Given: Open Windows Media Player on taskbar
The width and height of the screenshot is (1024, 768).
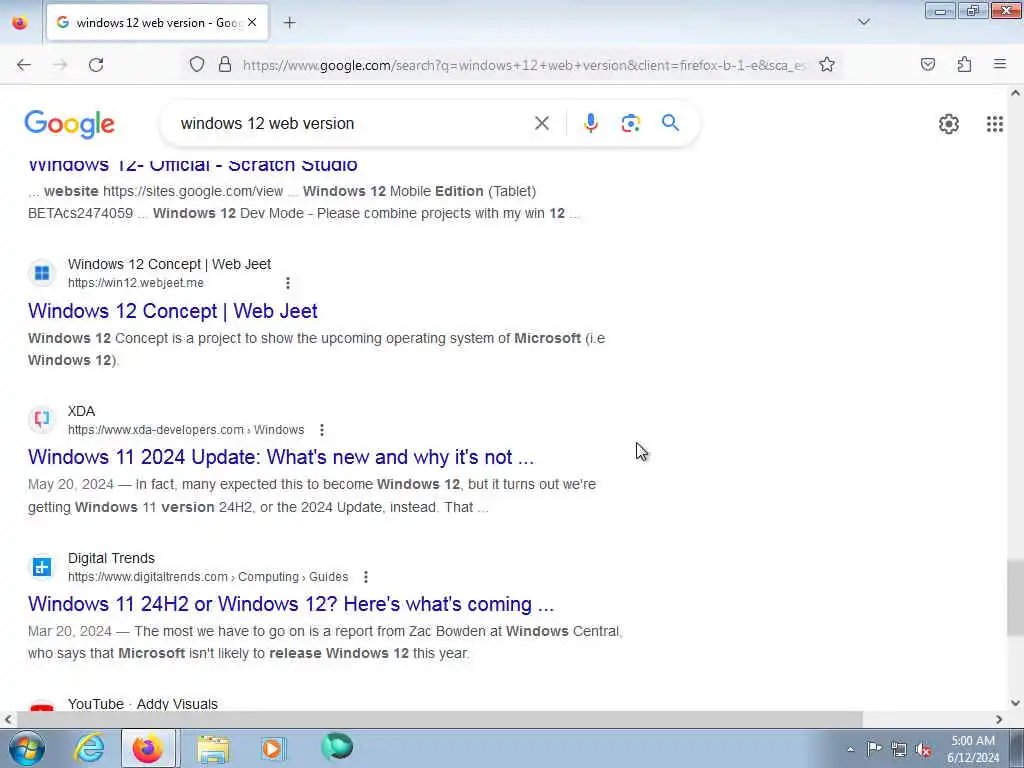Looking at the screenshot, I should click(273, 748).
